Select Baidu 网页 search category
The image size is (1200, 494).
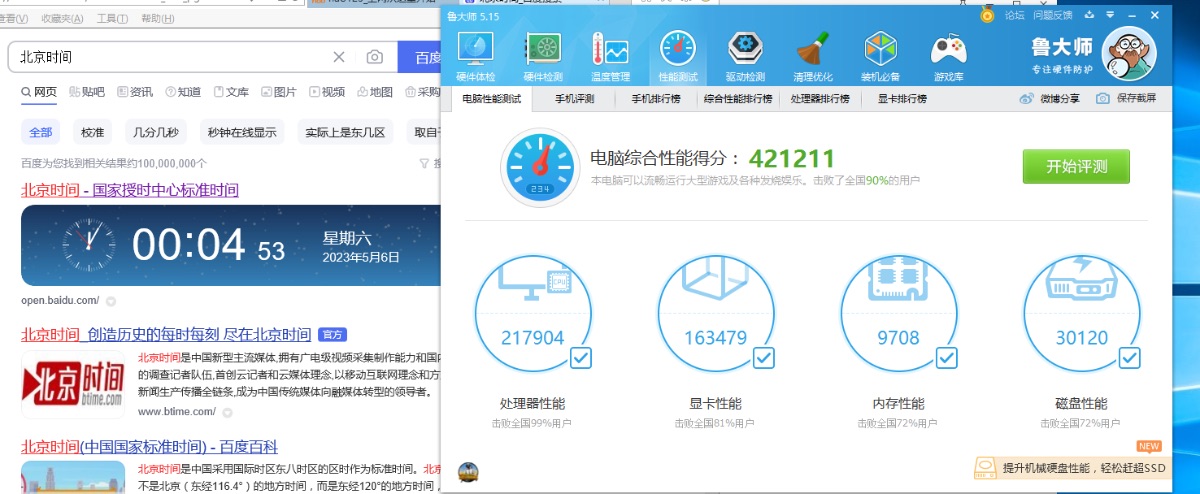(39, 92)
